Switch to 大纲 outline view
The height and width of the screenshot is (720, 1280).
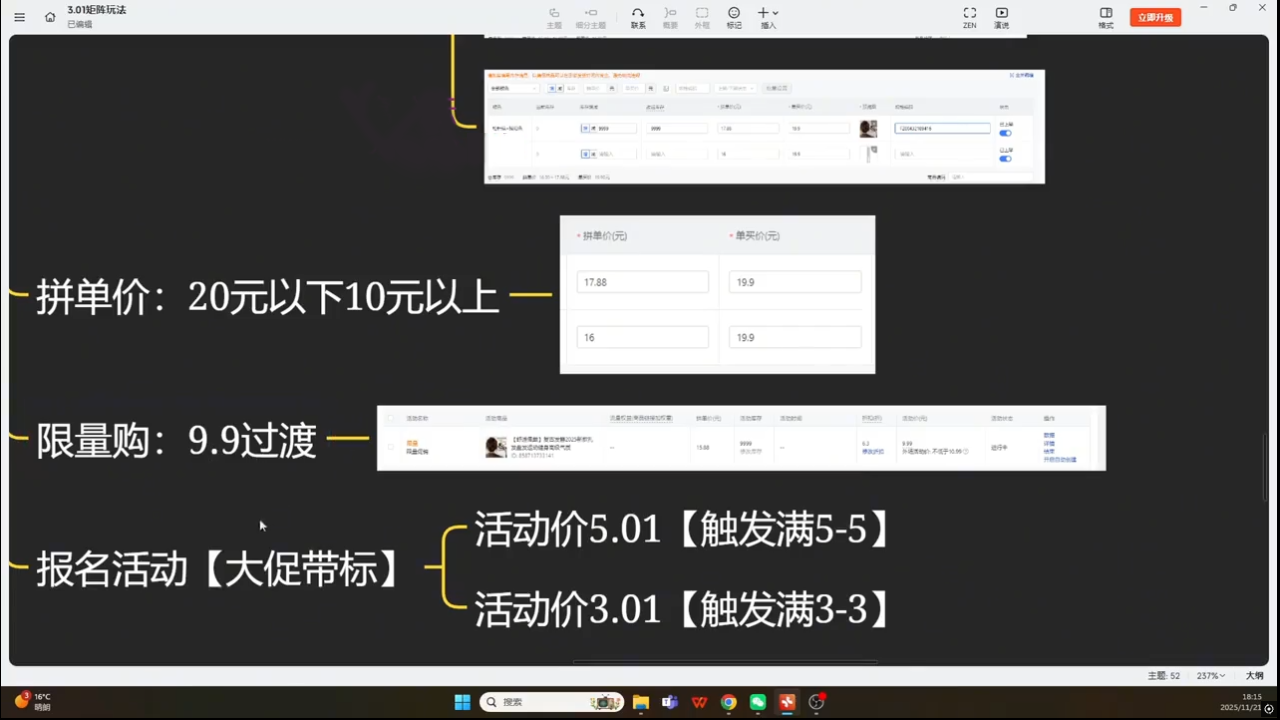(x=1254, y=676)
